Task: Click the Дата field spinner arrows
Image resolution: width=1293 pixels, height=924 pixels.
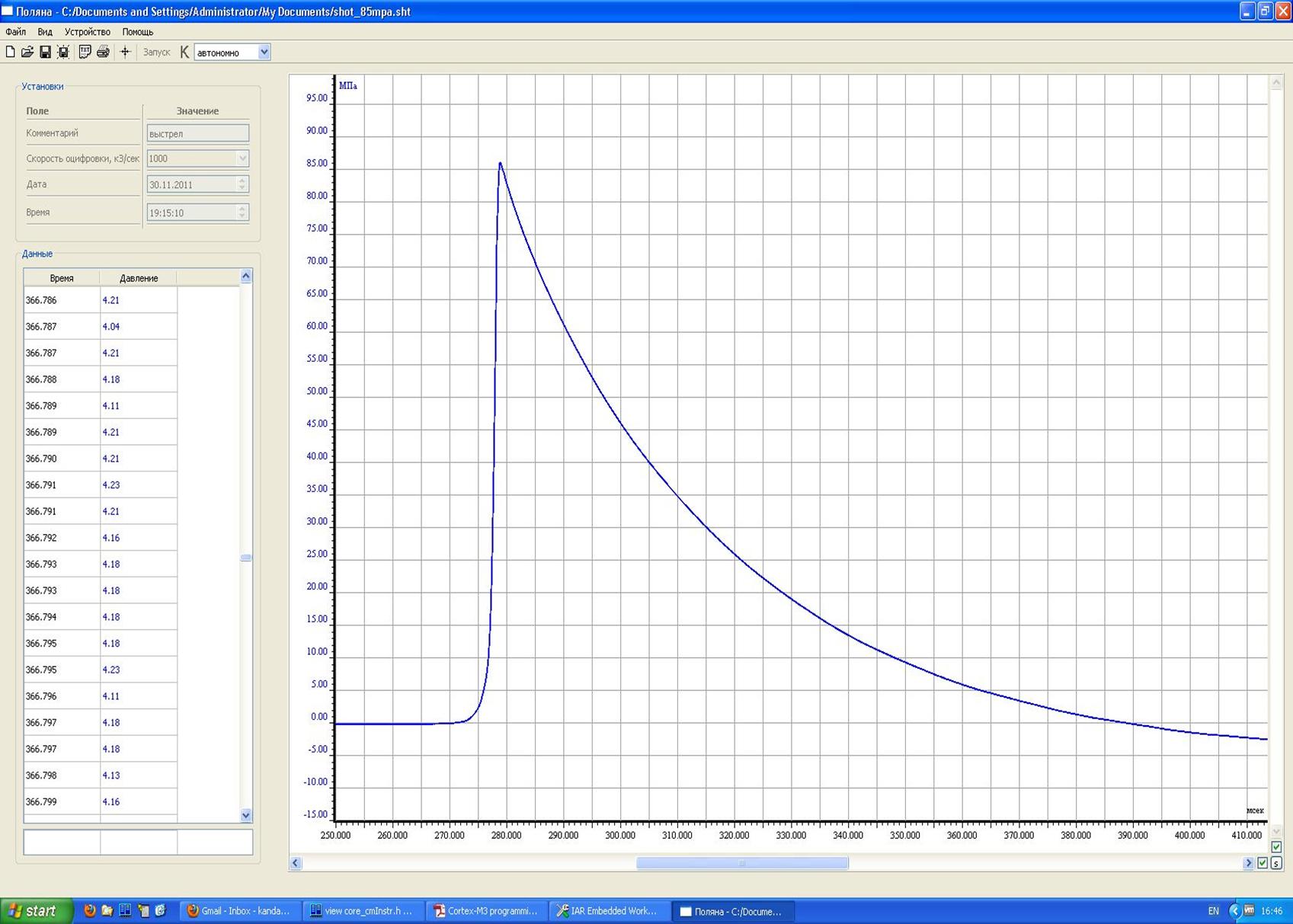Action: (242, 184)
